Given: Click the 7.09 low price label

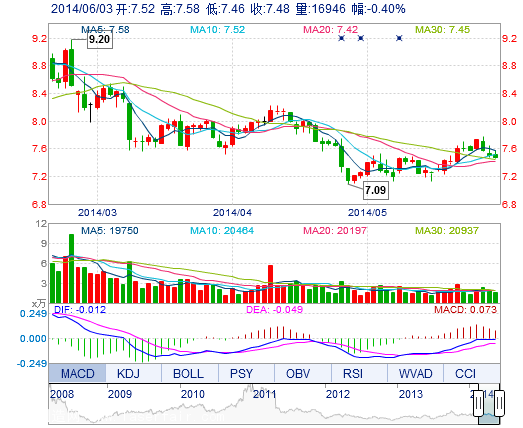Looking at the screenshot, I should pyautogui.click(x=376, y=190).
